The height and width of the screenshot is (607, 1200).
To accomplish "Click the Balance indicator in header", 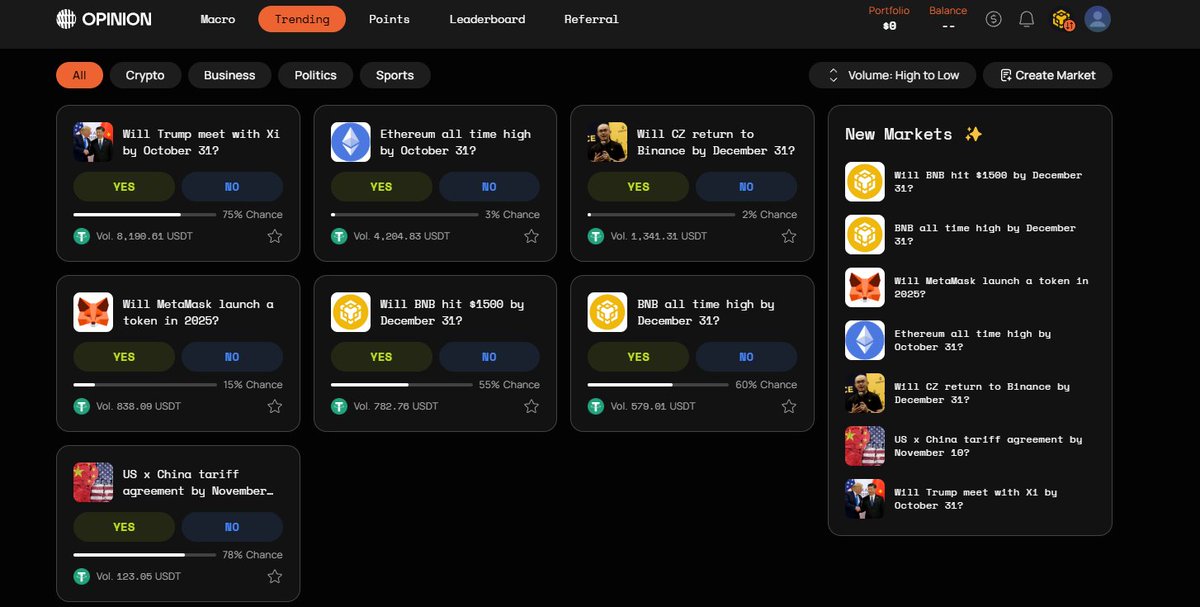I will [948, 18].
